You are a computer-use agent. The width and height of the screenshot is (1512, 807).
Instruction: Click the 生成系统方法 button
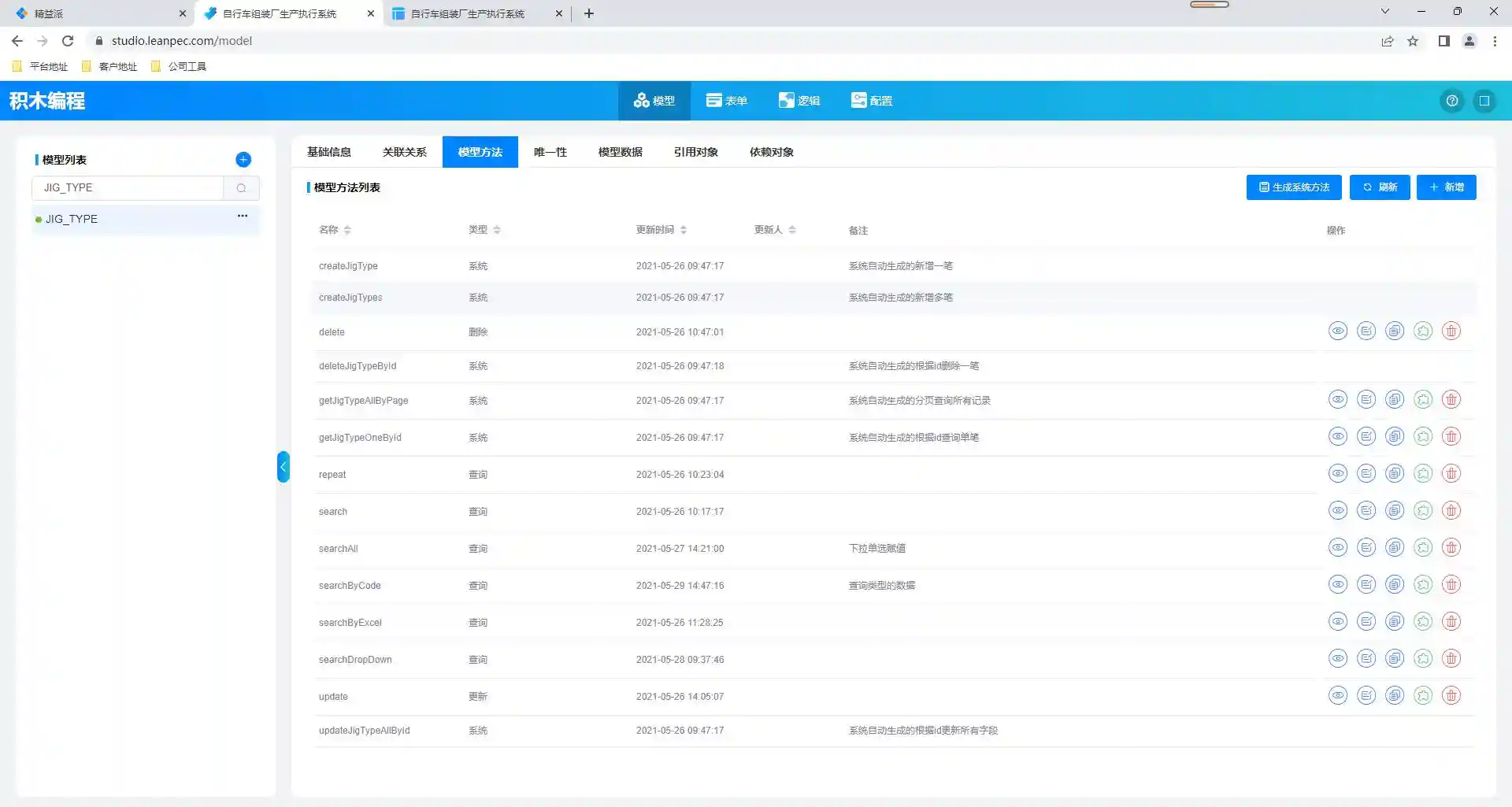click(1293, 187)
